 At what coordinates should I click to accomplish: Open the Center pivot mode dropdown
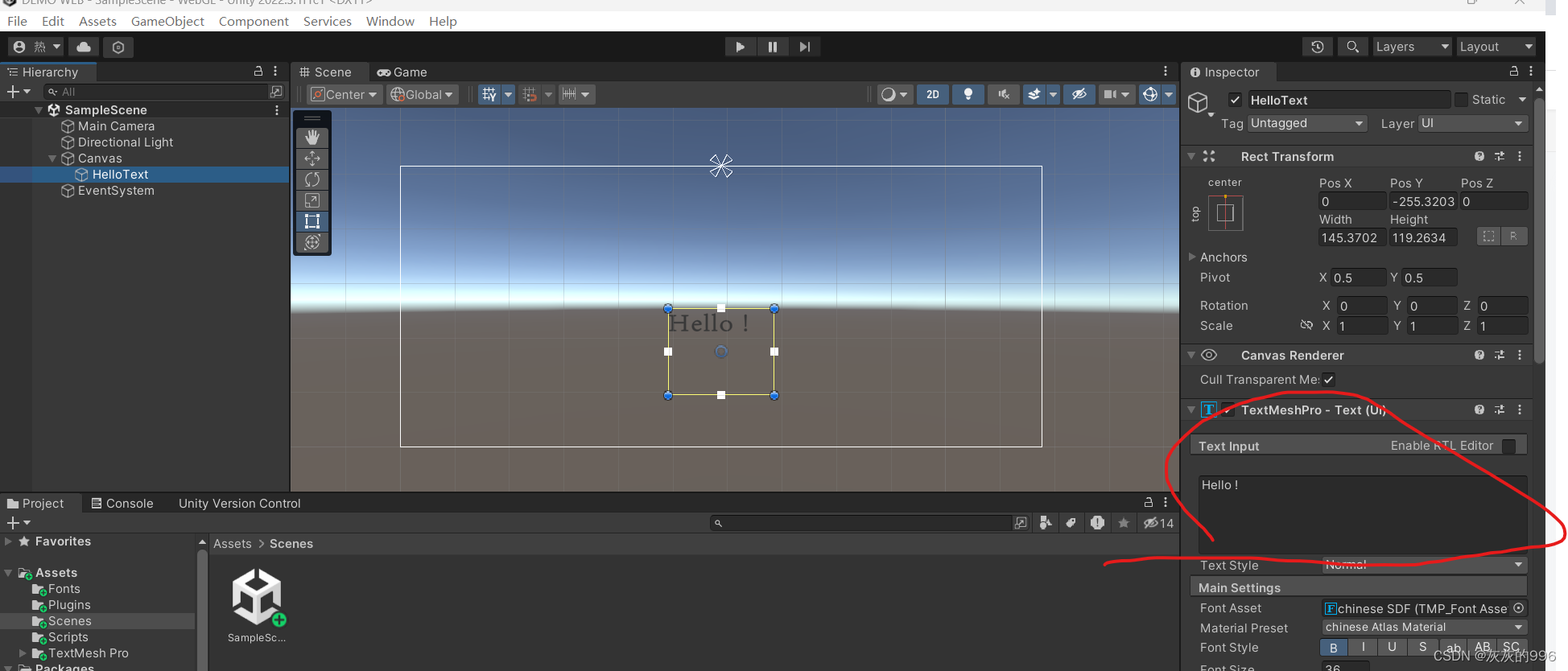pyautogui.click(x=345, y=95)
